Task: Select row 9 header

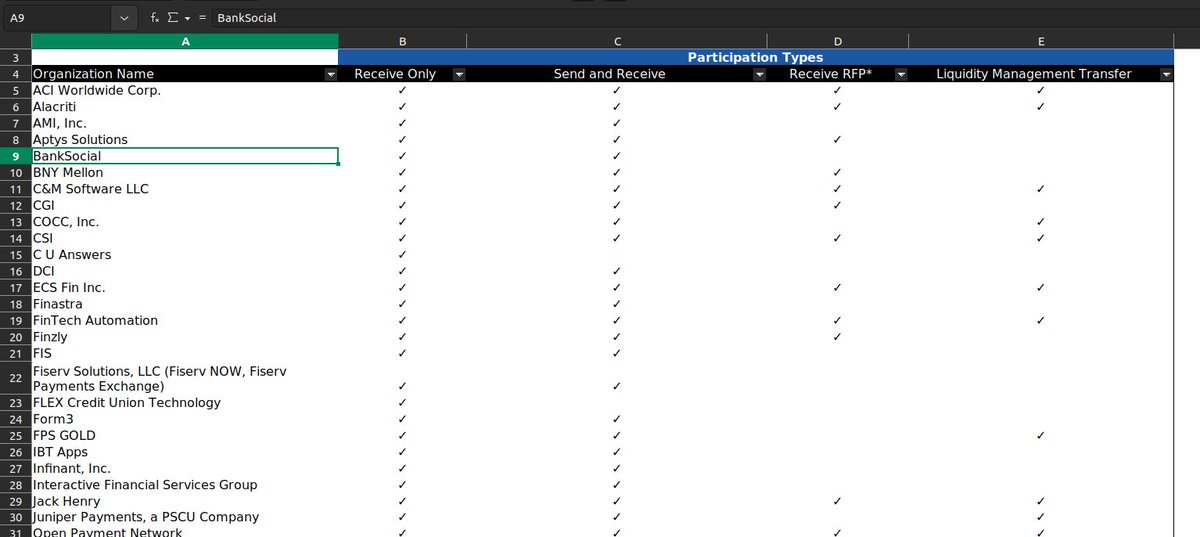Action: tap(16, 156)
